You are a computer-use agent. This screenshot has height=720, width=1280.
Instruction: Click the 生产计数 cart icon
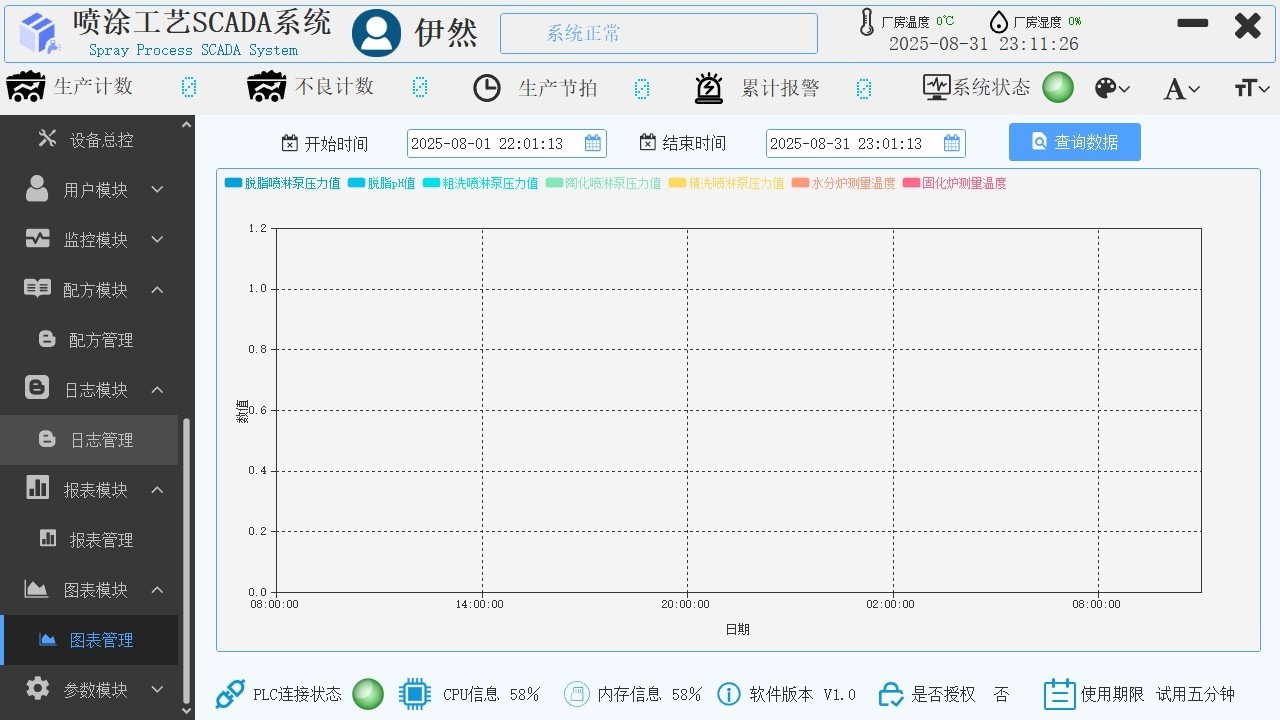click(25, 87)
